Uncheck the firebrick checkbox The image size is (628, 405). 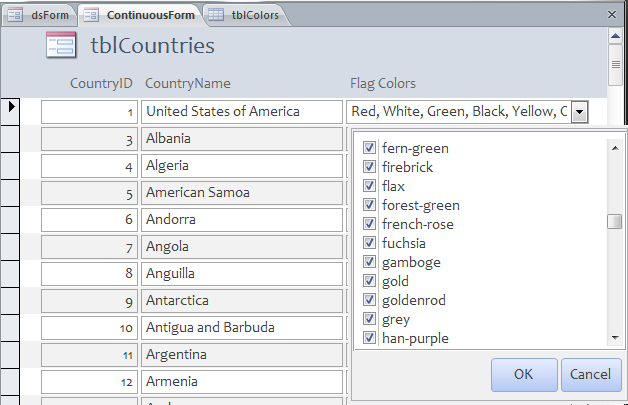(369, 166)
